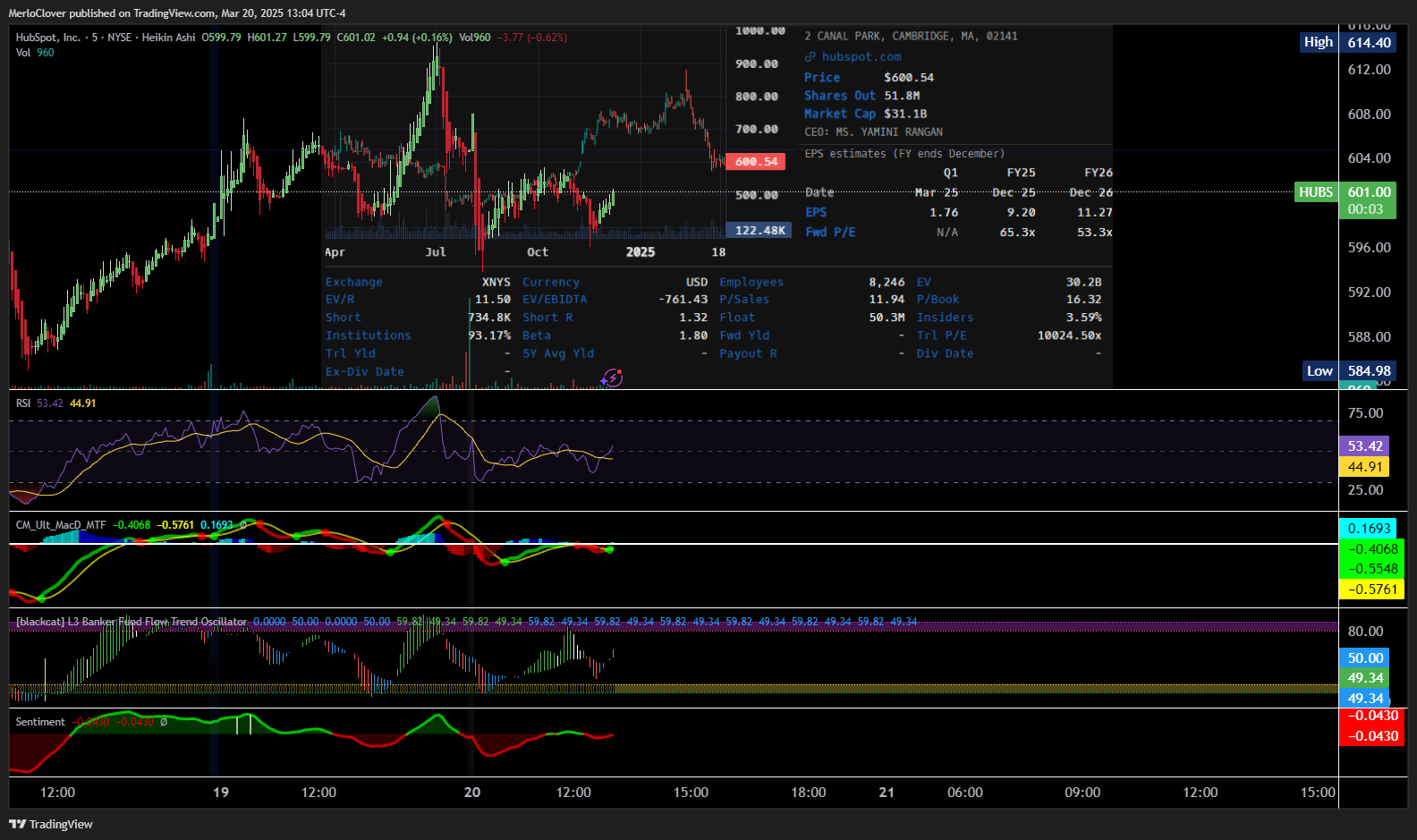This screenshot has height=840, width=1417.
Task: Click the 75.00 RSI scale label
Action: [x=1365, y=413]
